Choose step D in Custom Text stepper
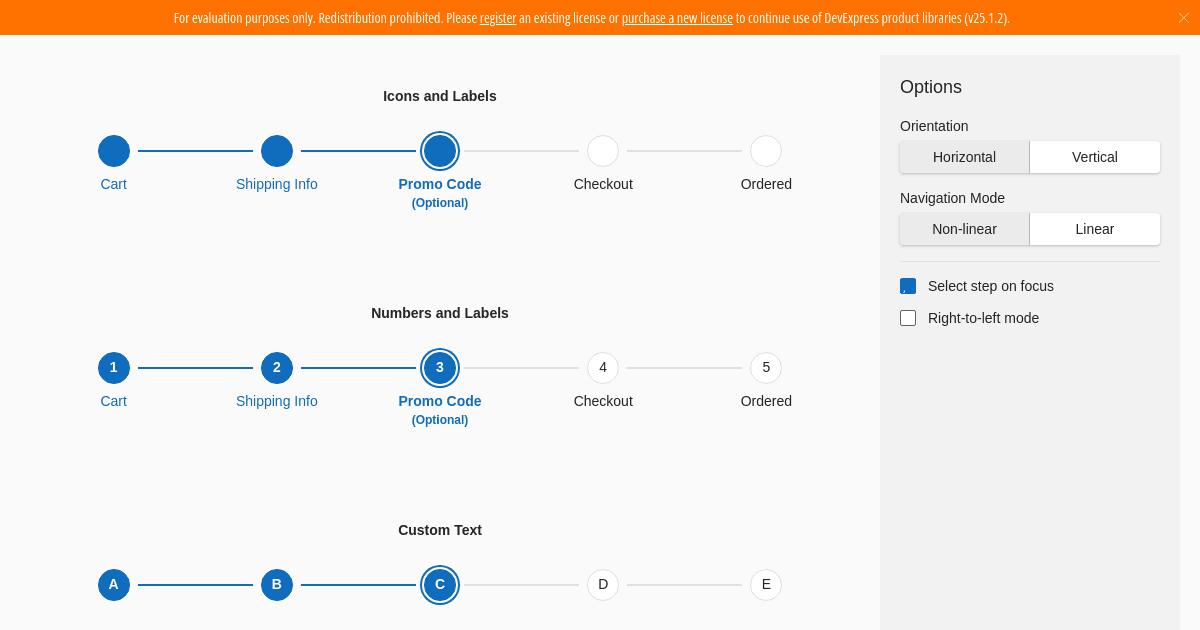 (x=603, y=585)
